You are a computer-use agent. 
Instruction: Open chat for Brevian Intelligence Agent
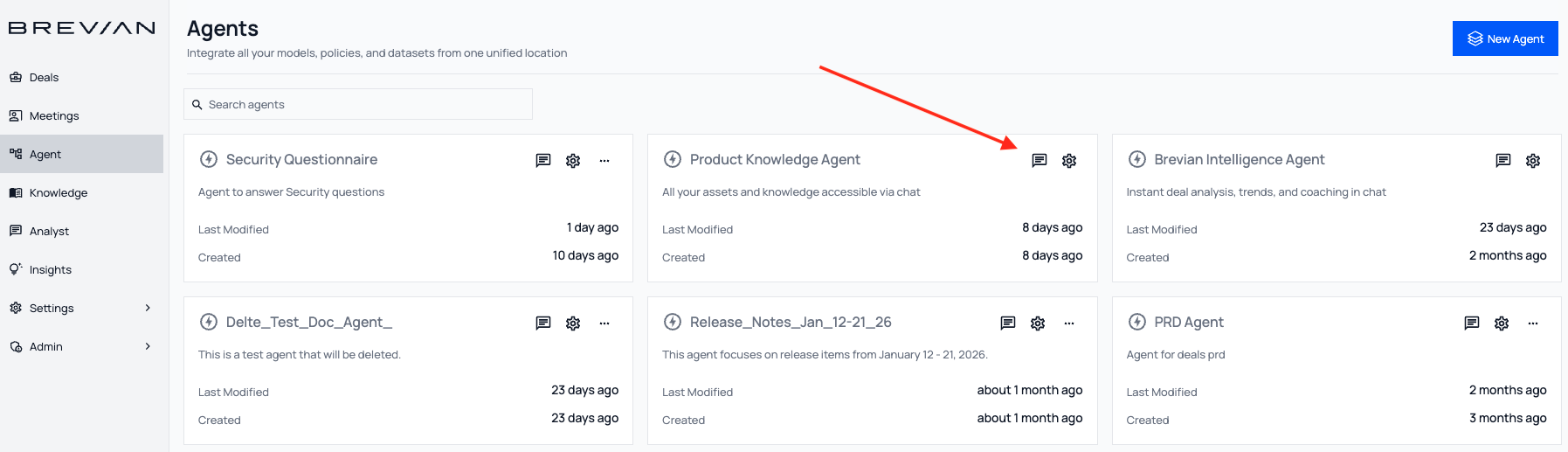[x=1502, y=160]
